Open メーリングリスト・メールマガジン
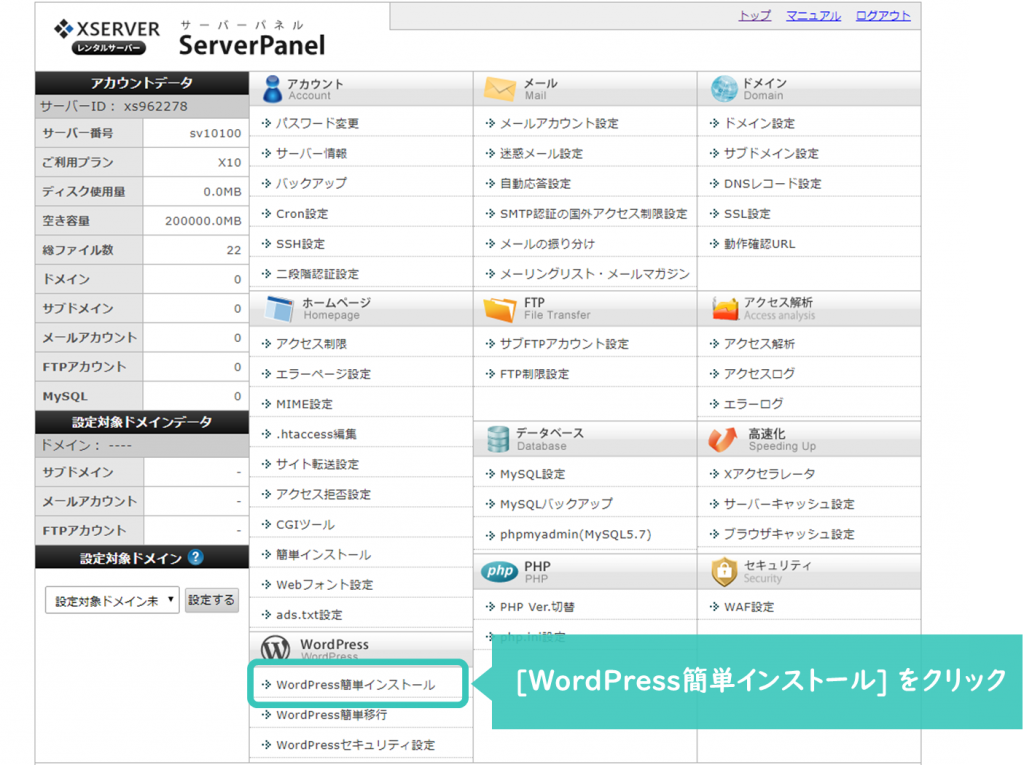The height and width of the screenshot is (765, 1024). 594,274
